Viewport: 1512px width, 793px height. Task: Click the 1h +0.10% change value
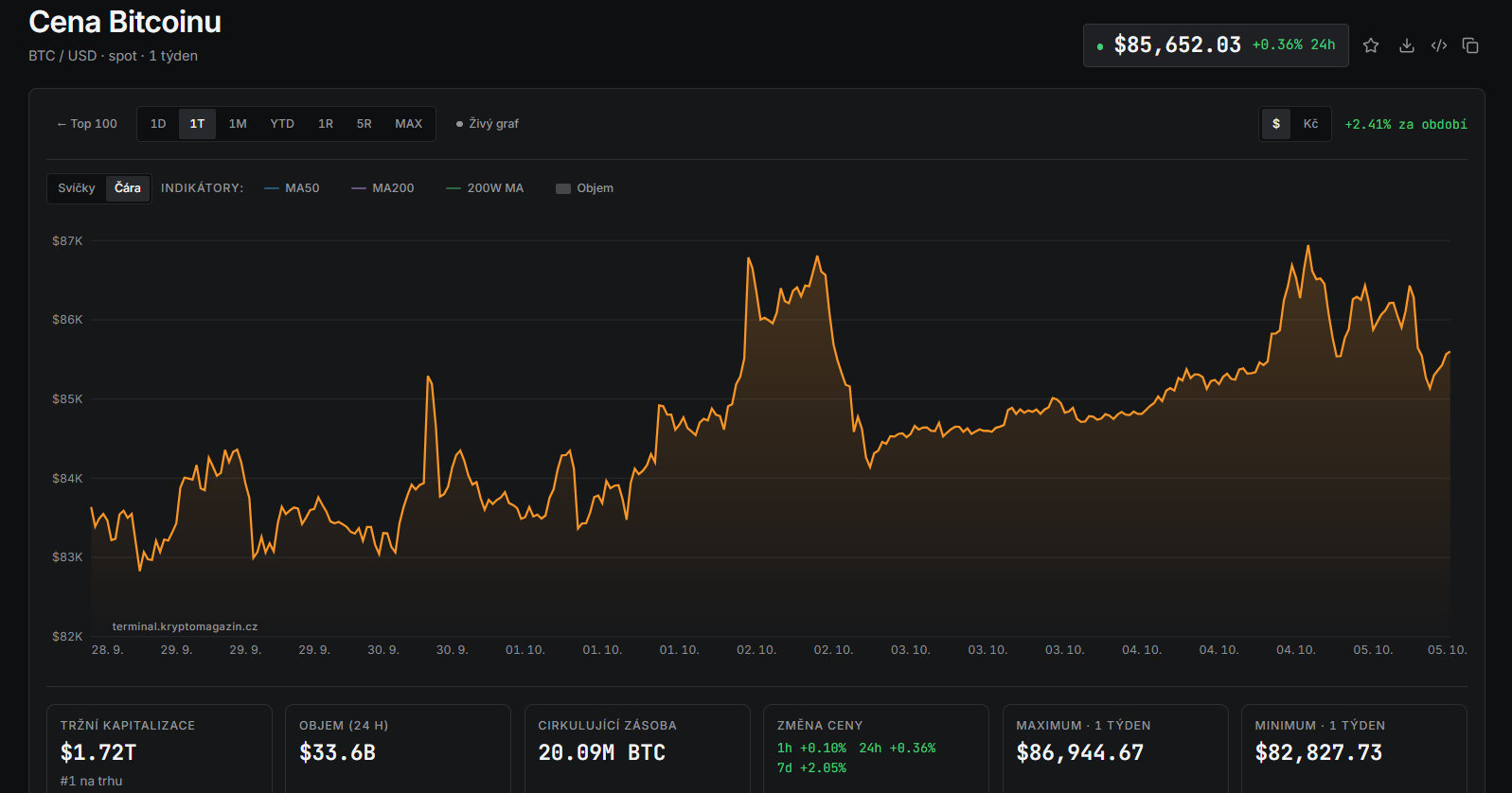[x=811, y=749]
